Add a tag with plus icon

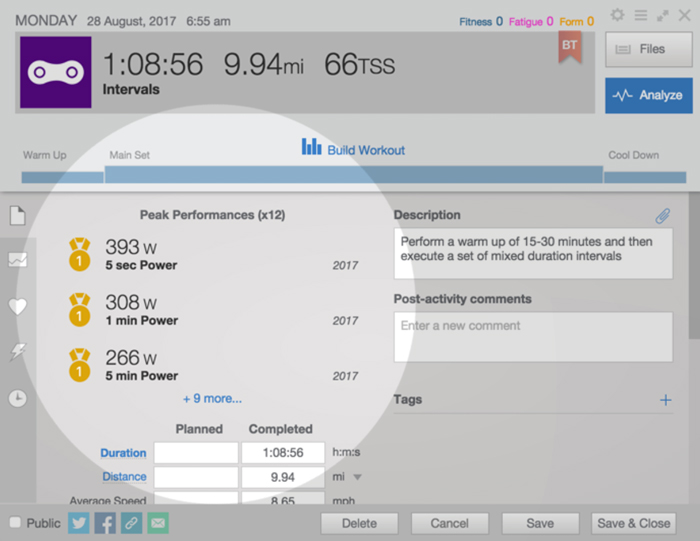click(x=665, y=400)
